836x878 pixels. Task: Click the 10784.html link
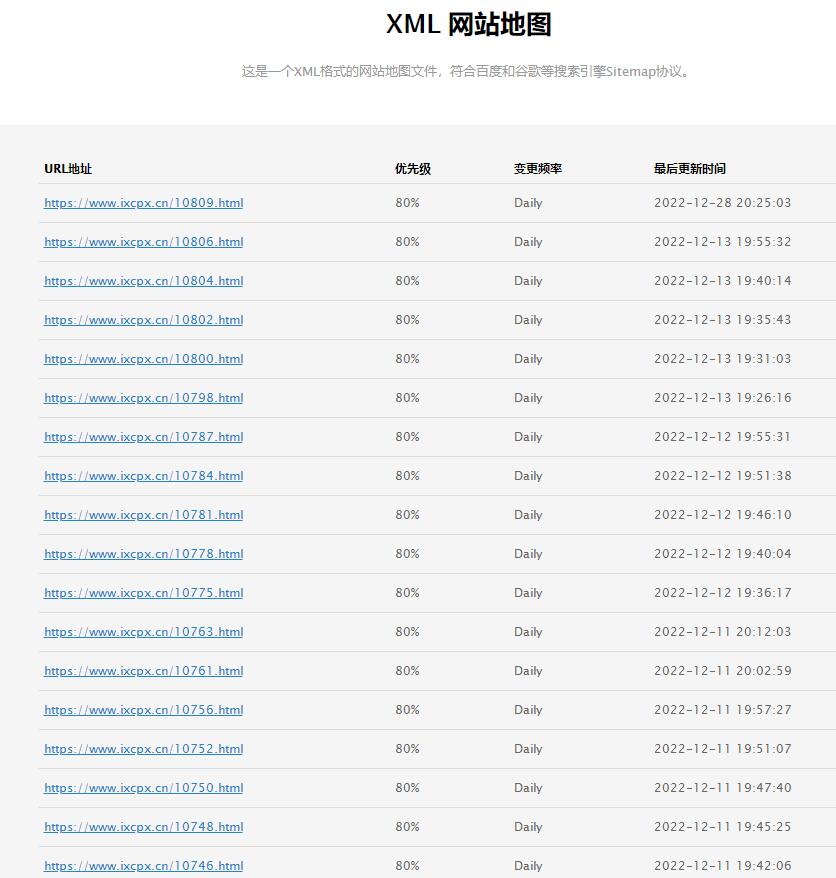143,476
